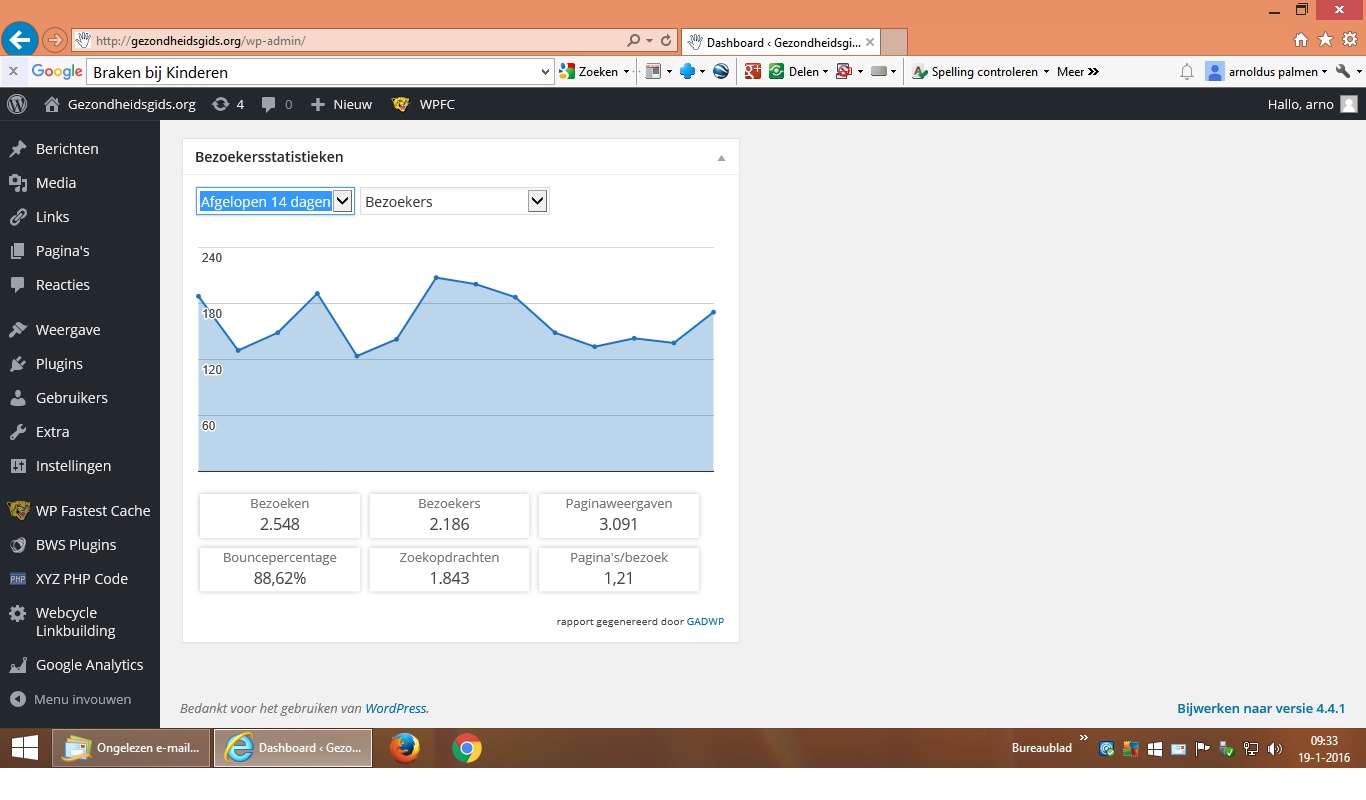Screen dimensions: 1366x800
Task: Click the Webcycle Linkbuilding gear icon
Action: (x=17, y=614)
